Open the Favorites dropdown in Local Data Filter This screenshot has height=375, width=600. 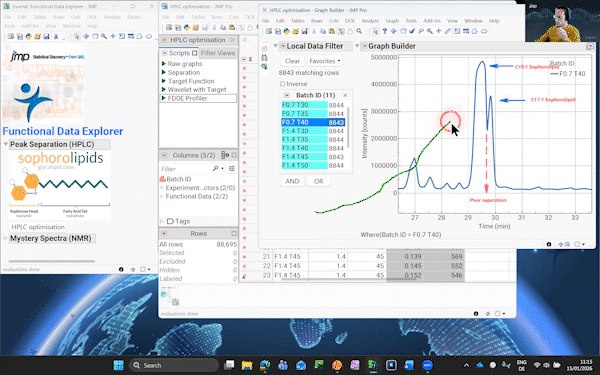pos(324,61)
